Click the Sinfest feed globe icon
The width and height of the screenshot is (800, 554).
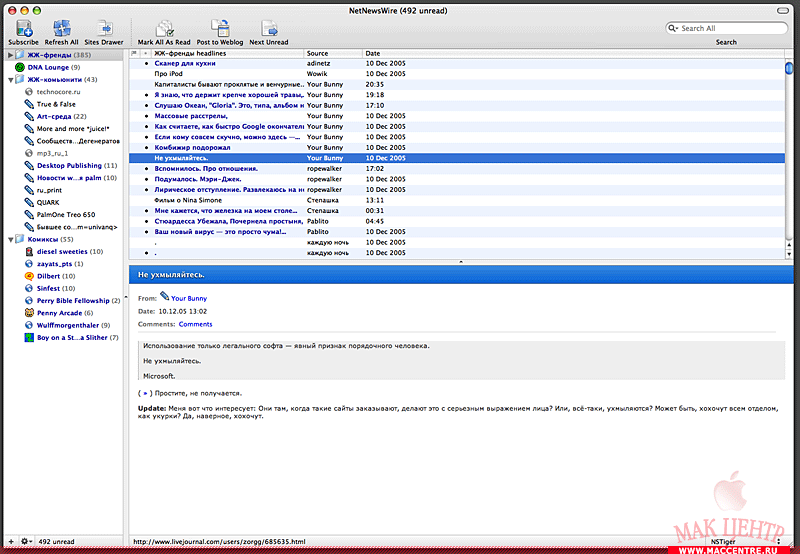point(29,288)
